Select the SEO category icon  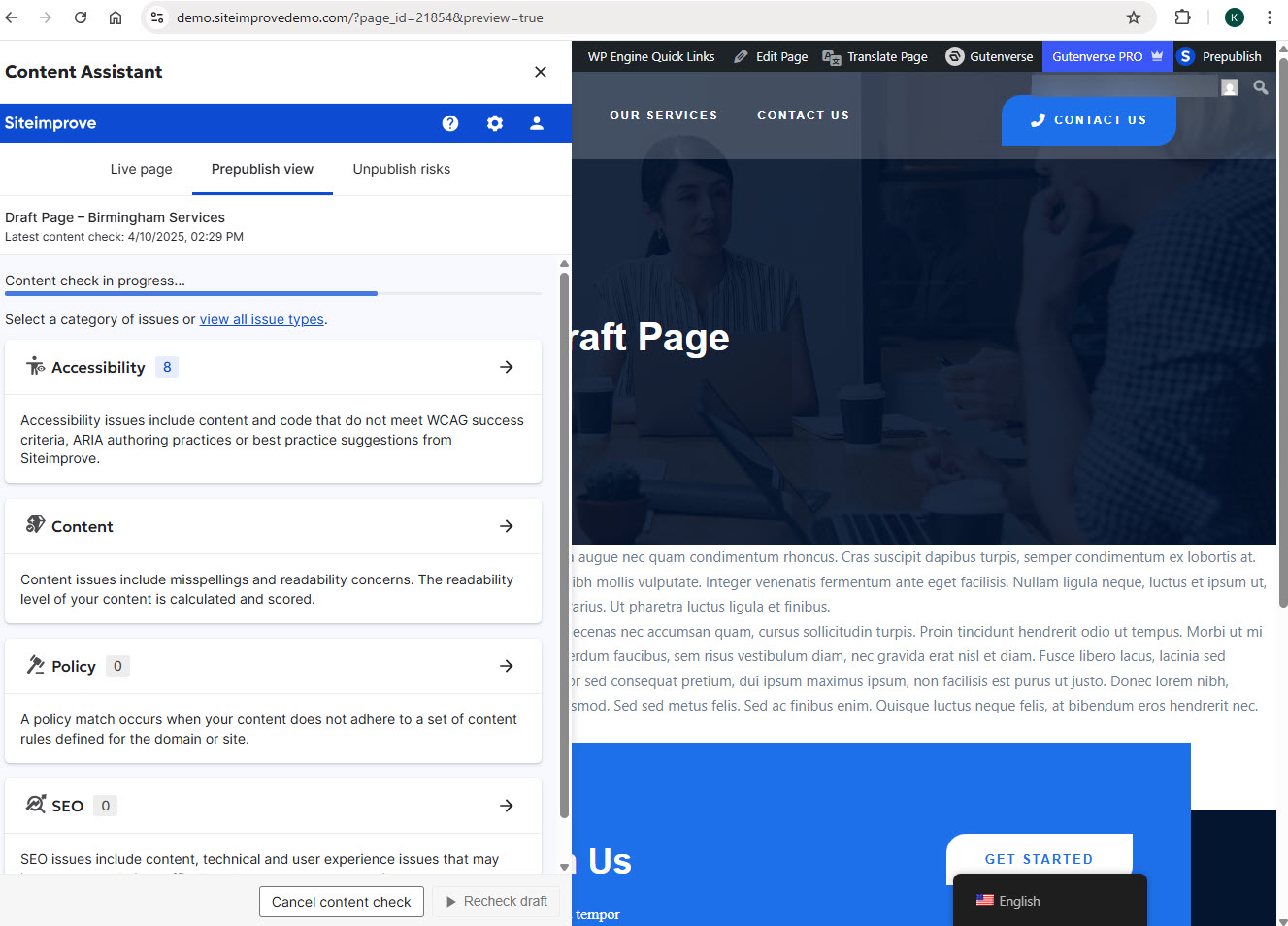point(35,805)
